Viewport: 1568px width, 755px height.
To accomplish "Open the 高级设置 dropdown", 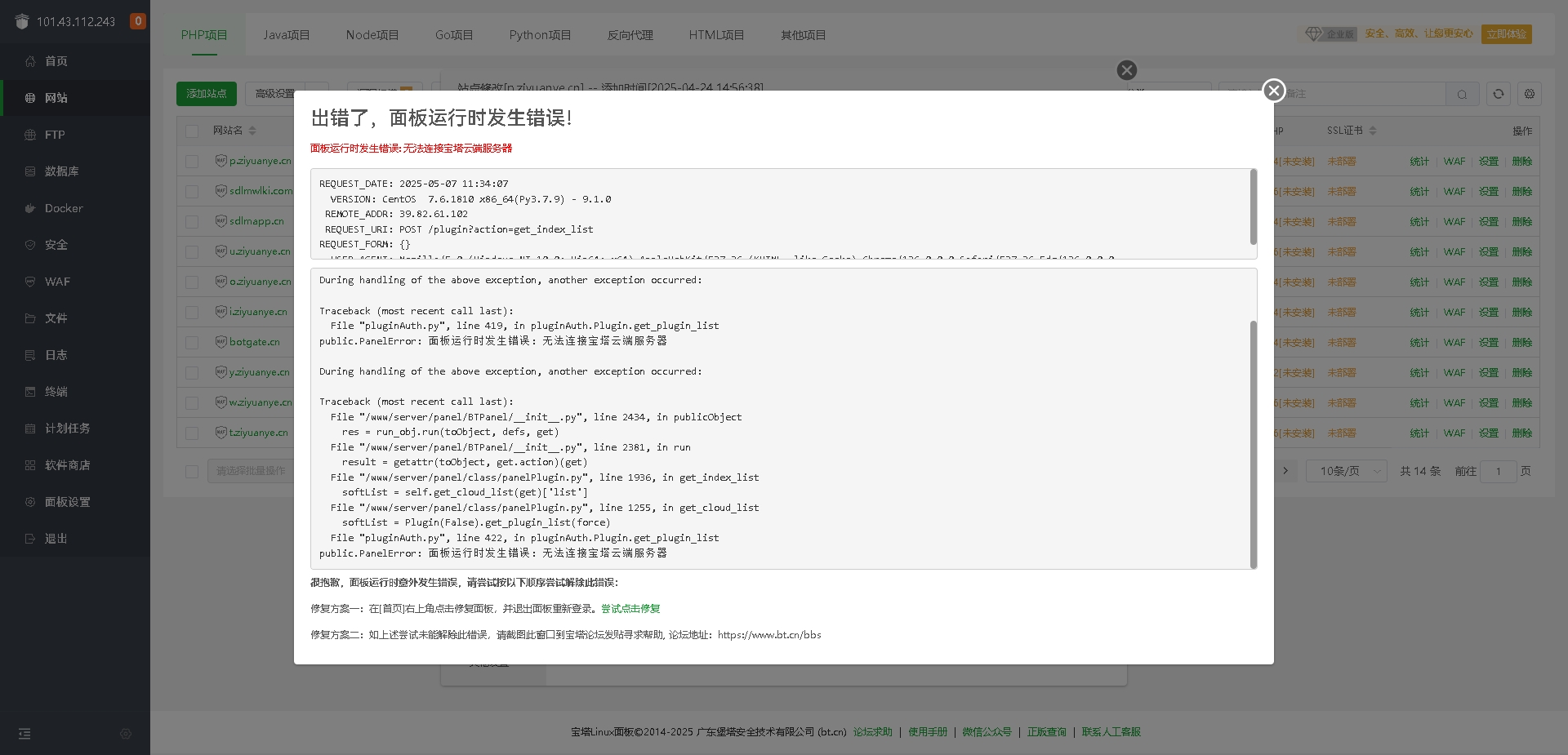I will pyautogui.click(x=286, y=94).
